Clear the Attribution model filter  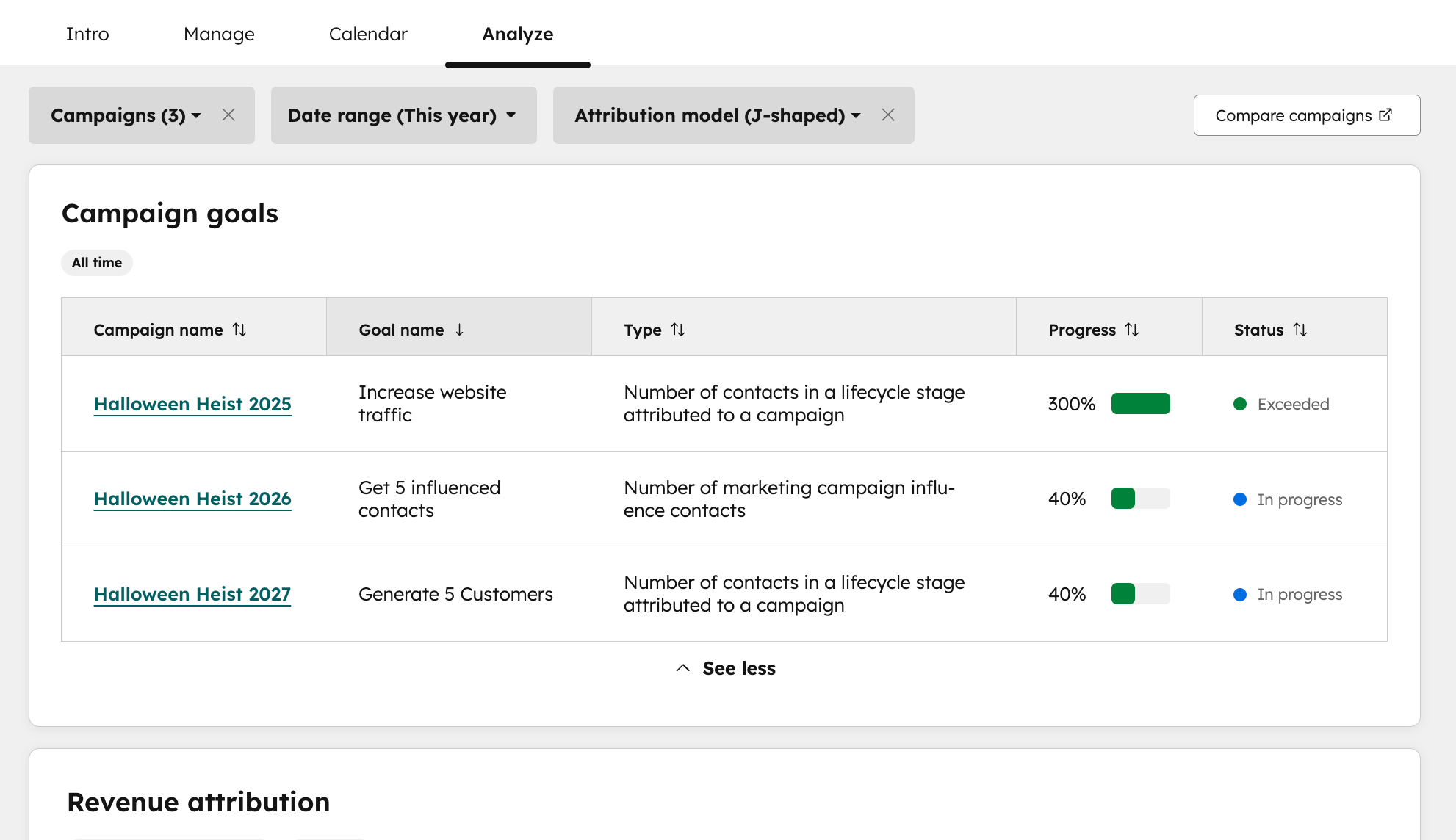(x=888, y=115)
